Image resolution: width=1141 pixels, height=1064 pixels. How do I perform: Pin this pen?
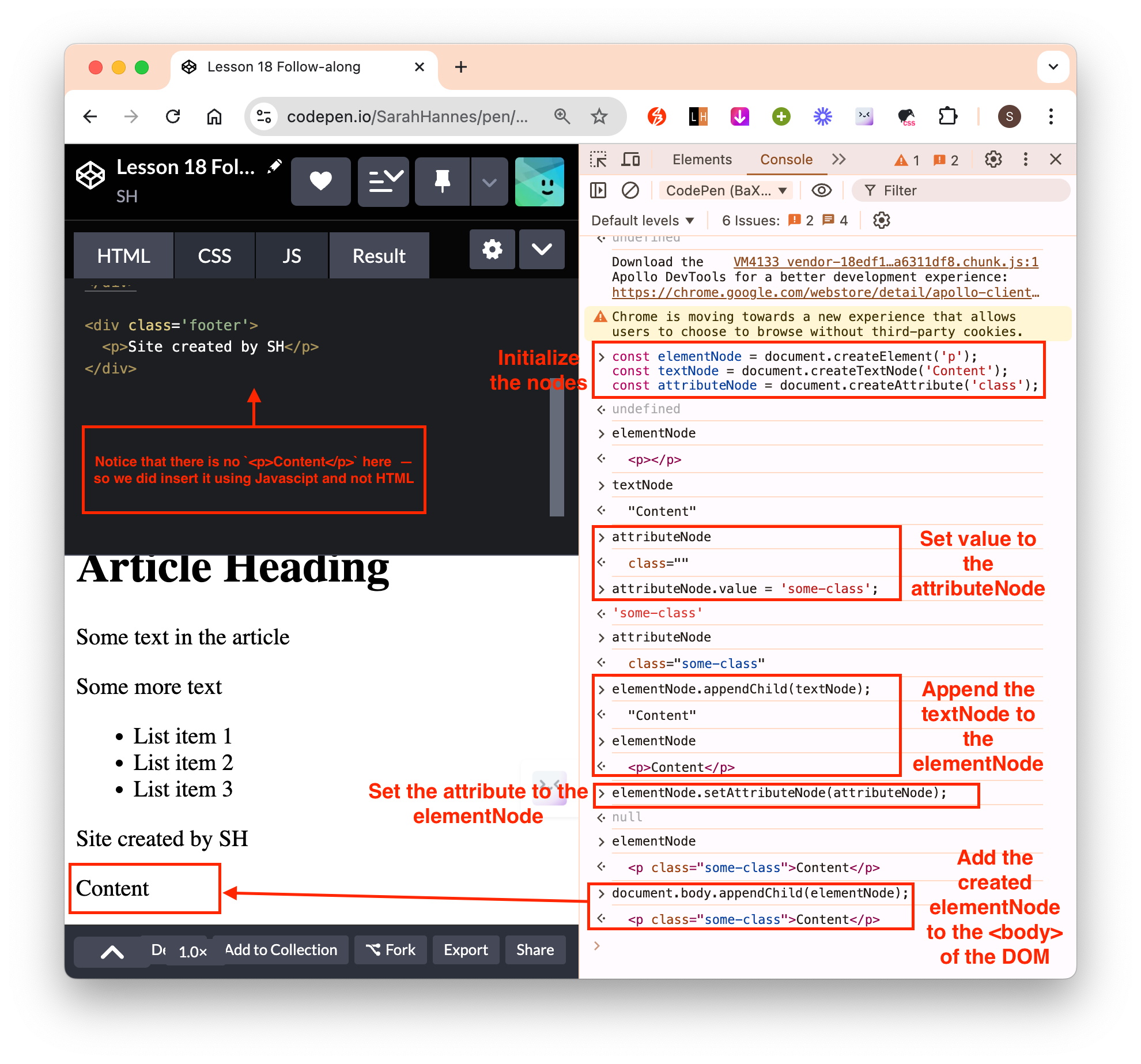442,182
